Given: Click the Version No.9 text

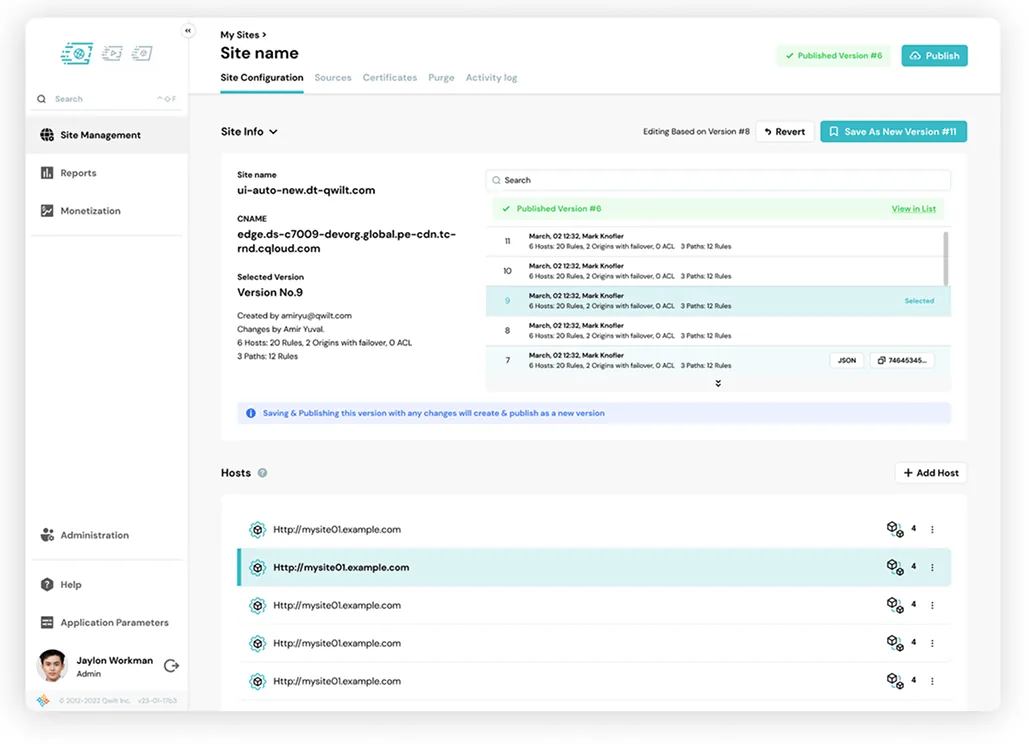Looking at the screenshot, I should [270, 293].
